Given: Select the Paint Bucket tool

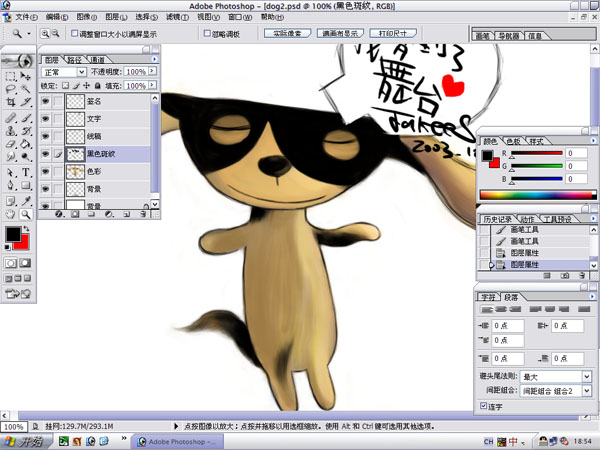Looking at the screenshot, I should click(x=25, y=144).
